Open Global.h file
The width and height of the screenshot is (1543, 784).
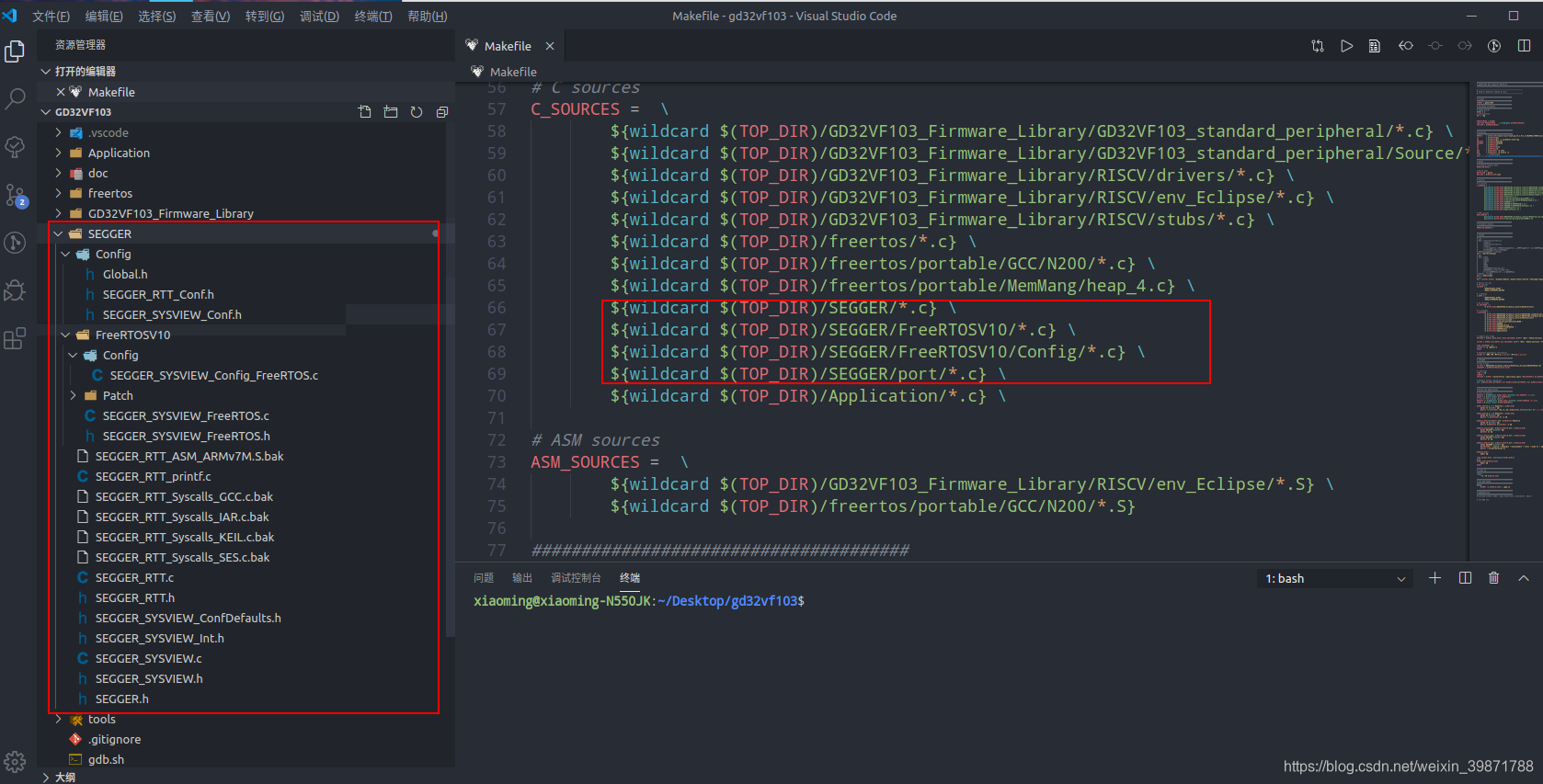[x=125, y=274]
